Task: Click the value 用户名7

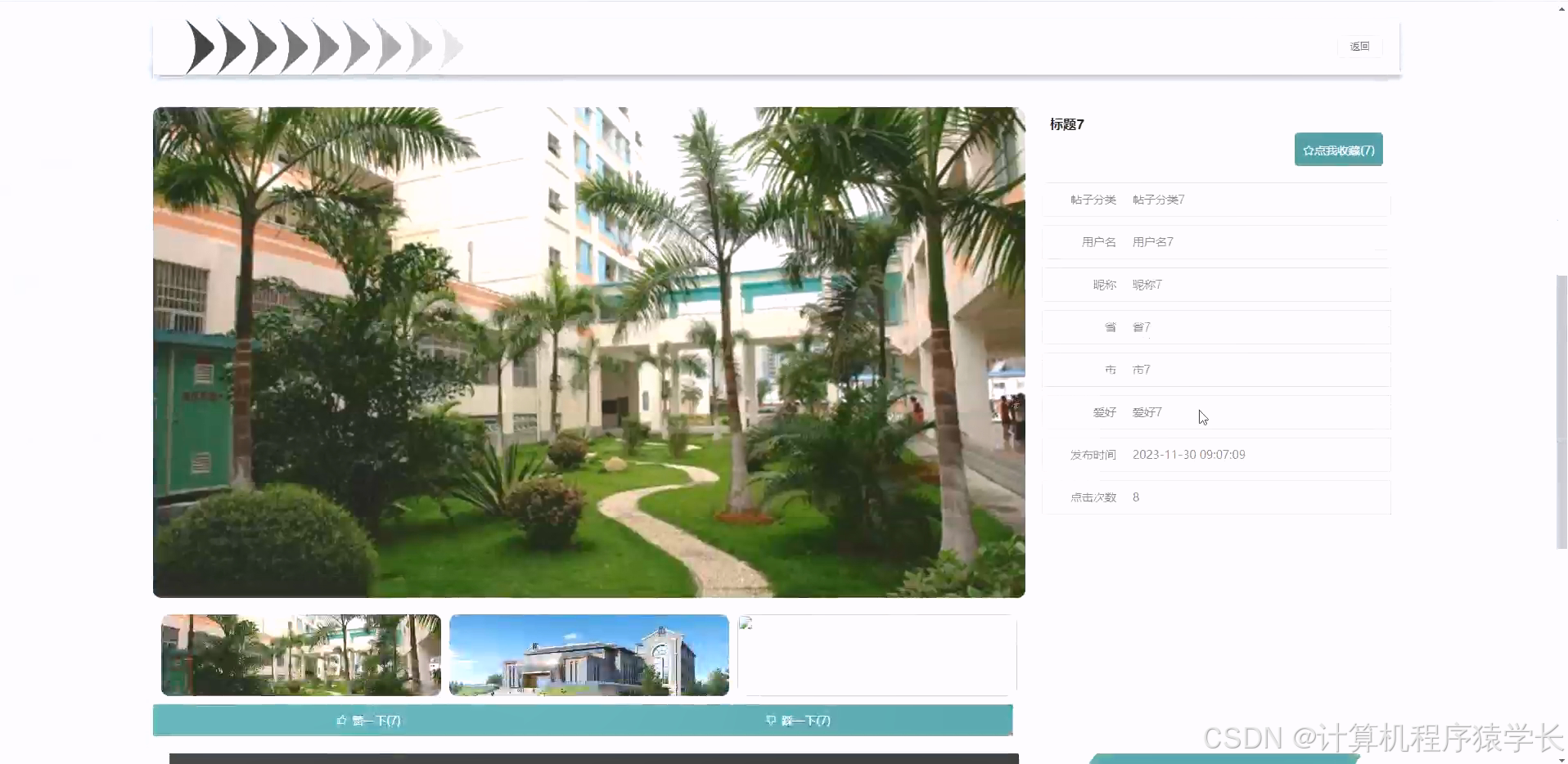Action: (1153, 242)
